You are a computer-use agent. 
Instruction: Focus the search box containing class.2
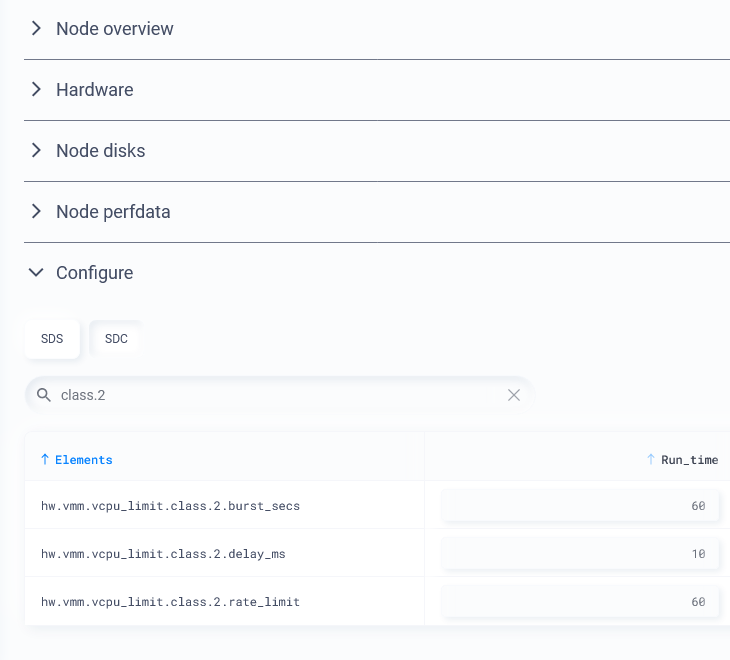click(x=280, y=395)
